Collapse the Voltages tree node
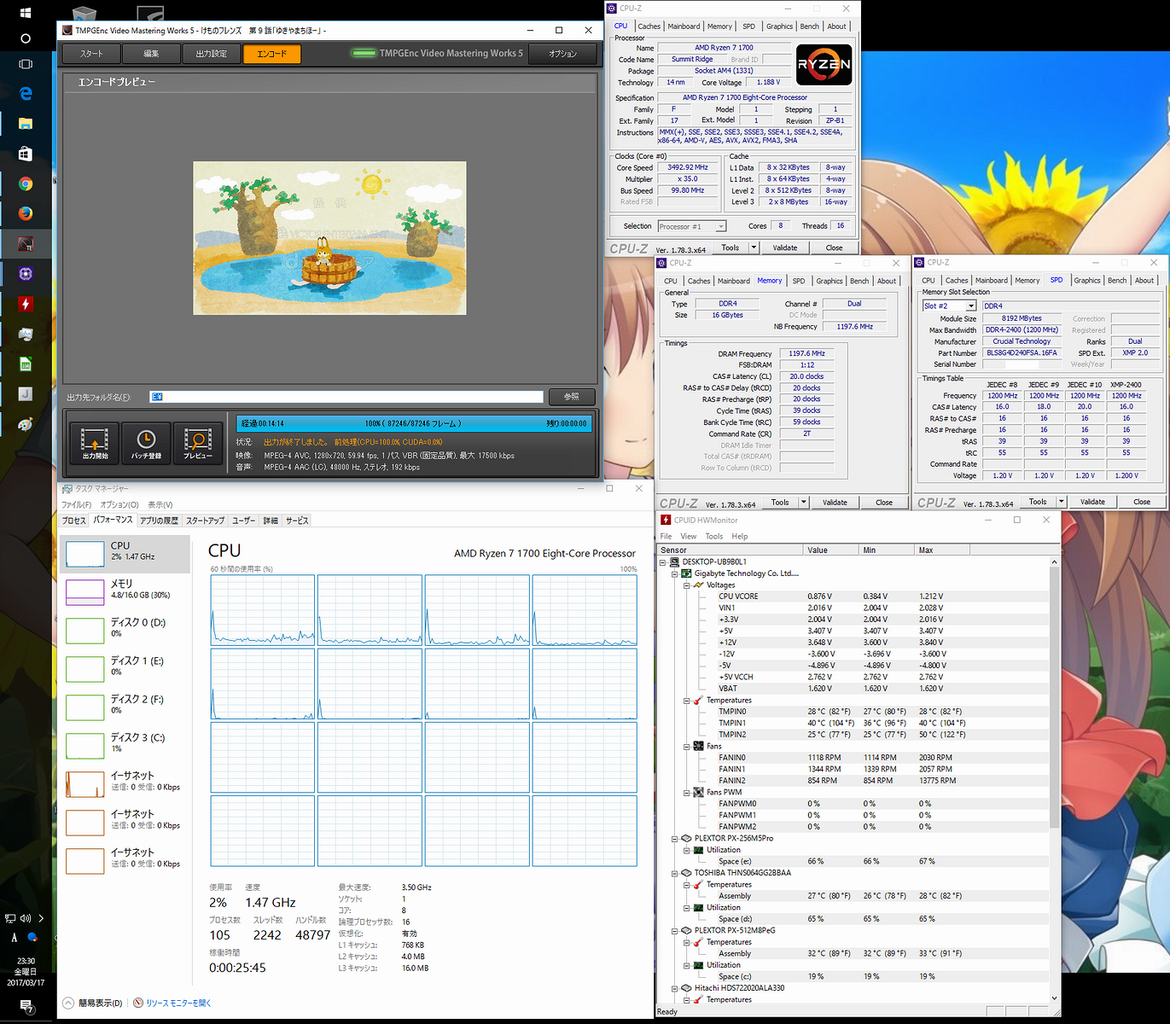This screenshot has height=1024, width=1170. pos(687,585)
